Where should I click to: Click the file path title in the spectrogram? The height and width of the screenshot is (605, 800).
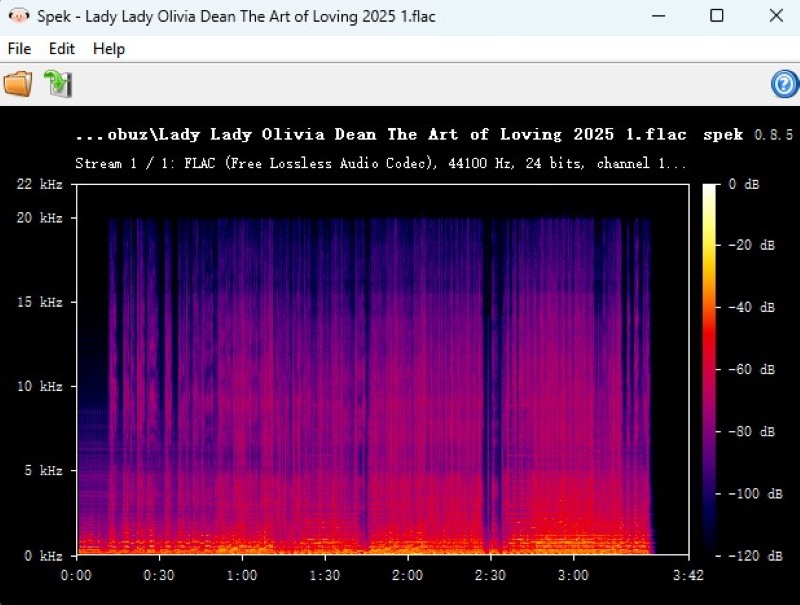(381, 135)
